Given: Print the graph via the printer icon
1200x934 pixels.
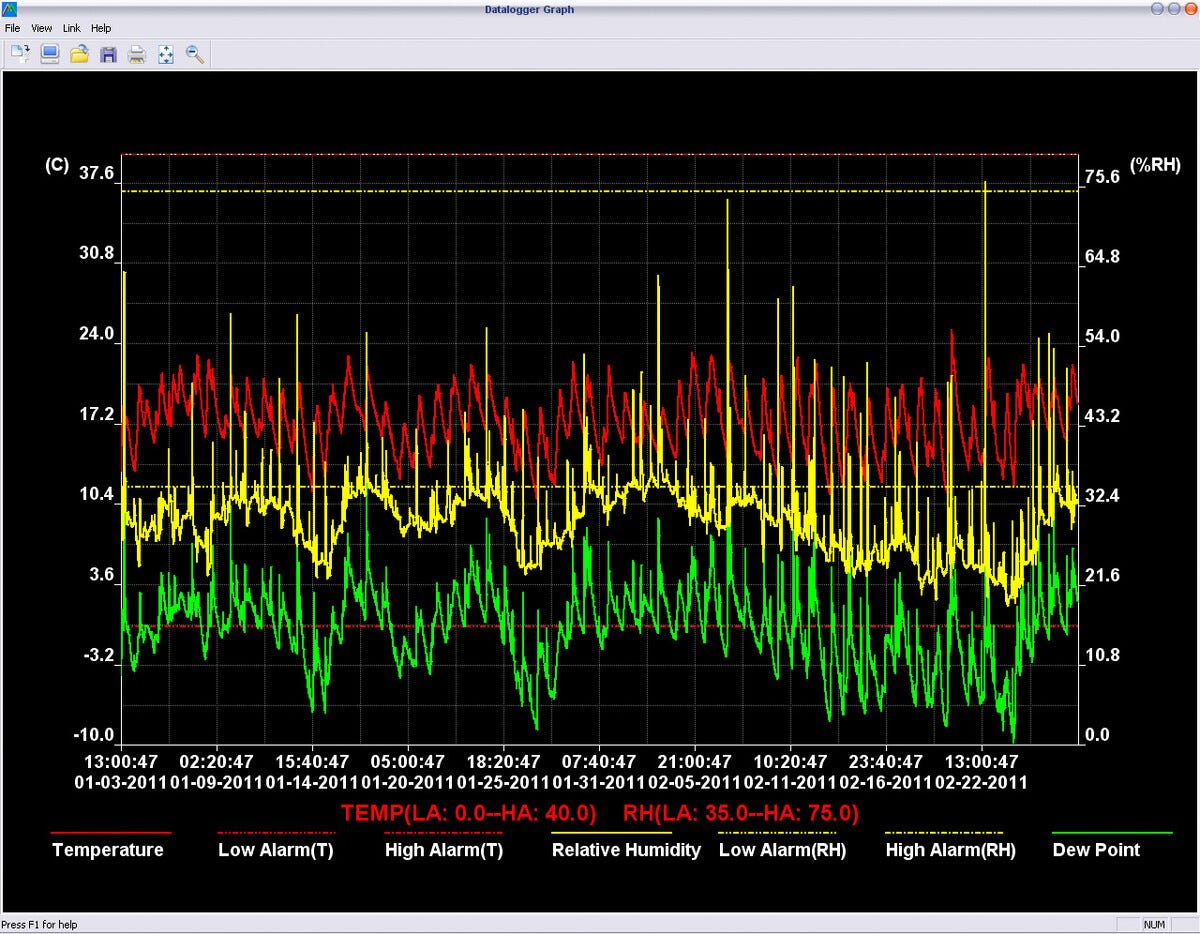Looking at the screenshot, I should pos(137,55).
